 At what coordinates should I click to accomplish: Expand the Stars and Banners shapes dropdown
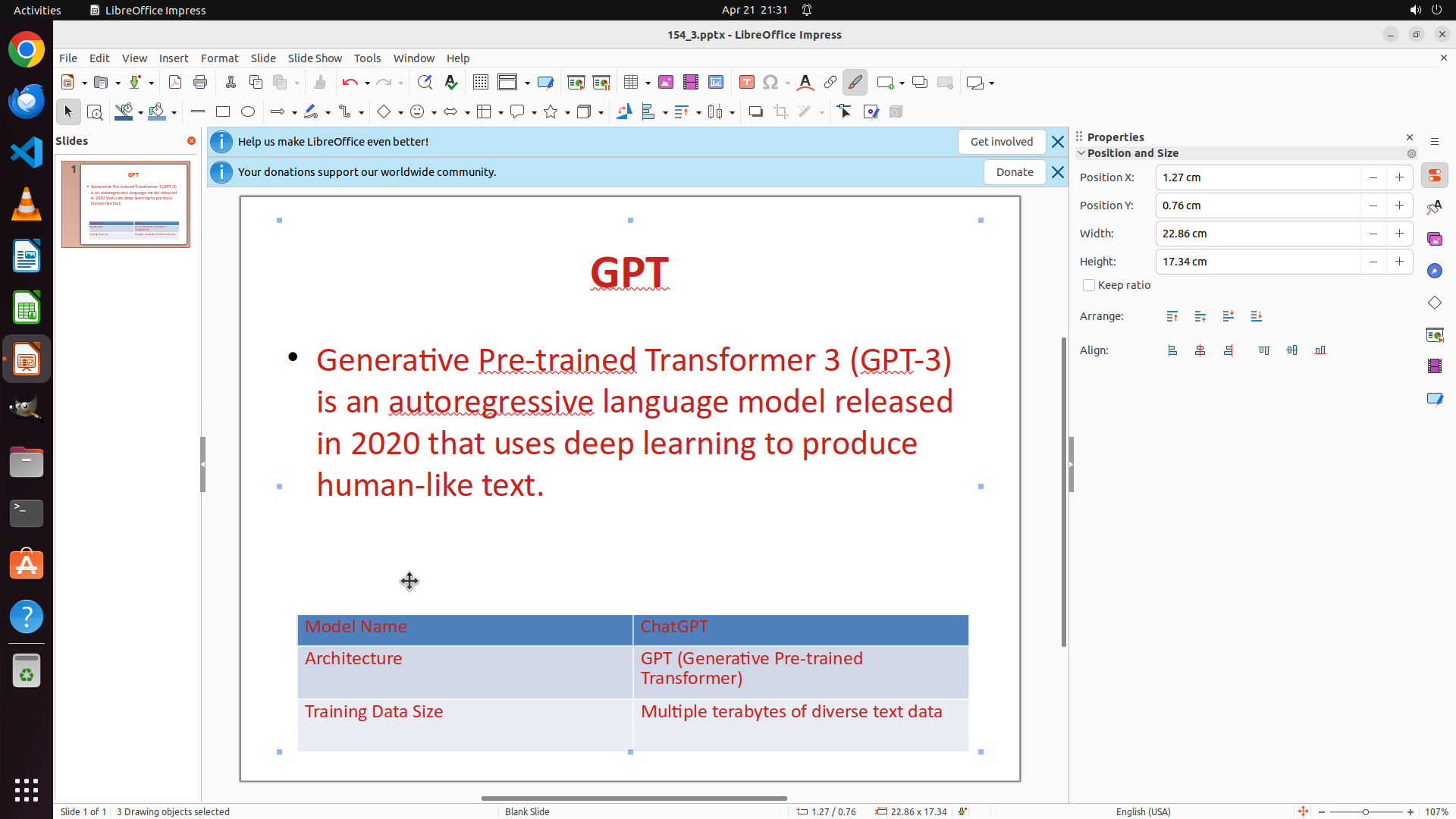(x=567, y=113)
